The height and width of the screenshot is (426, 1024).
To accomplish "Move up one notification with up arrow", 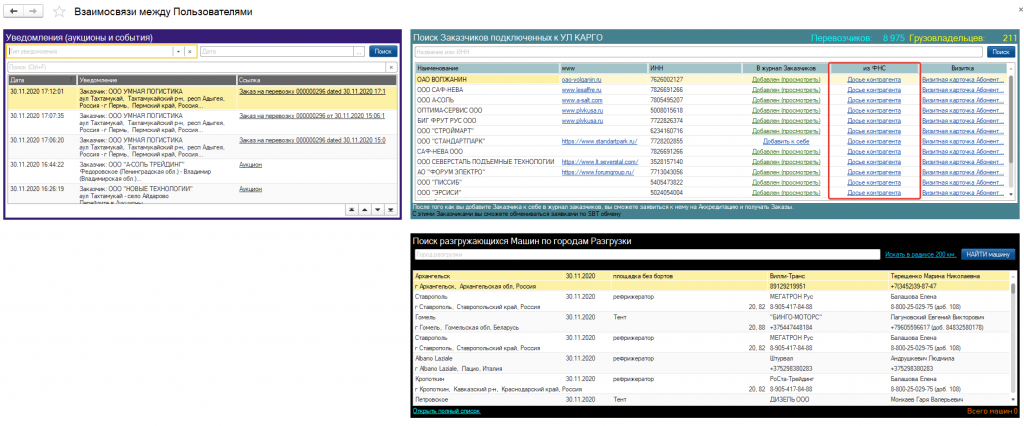I will click(x=364, y=209).
